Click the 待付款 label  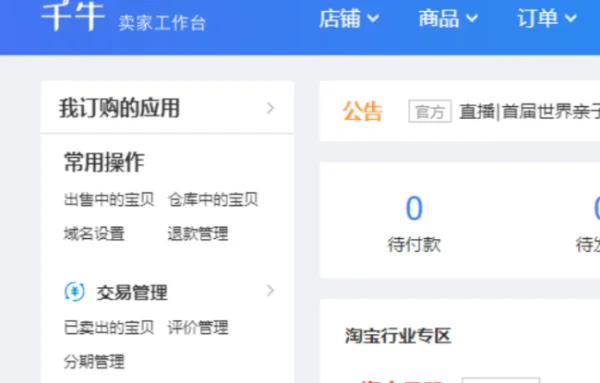(x=414, y=244)
